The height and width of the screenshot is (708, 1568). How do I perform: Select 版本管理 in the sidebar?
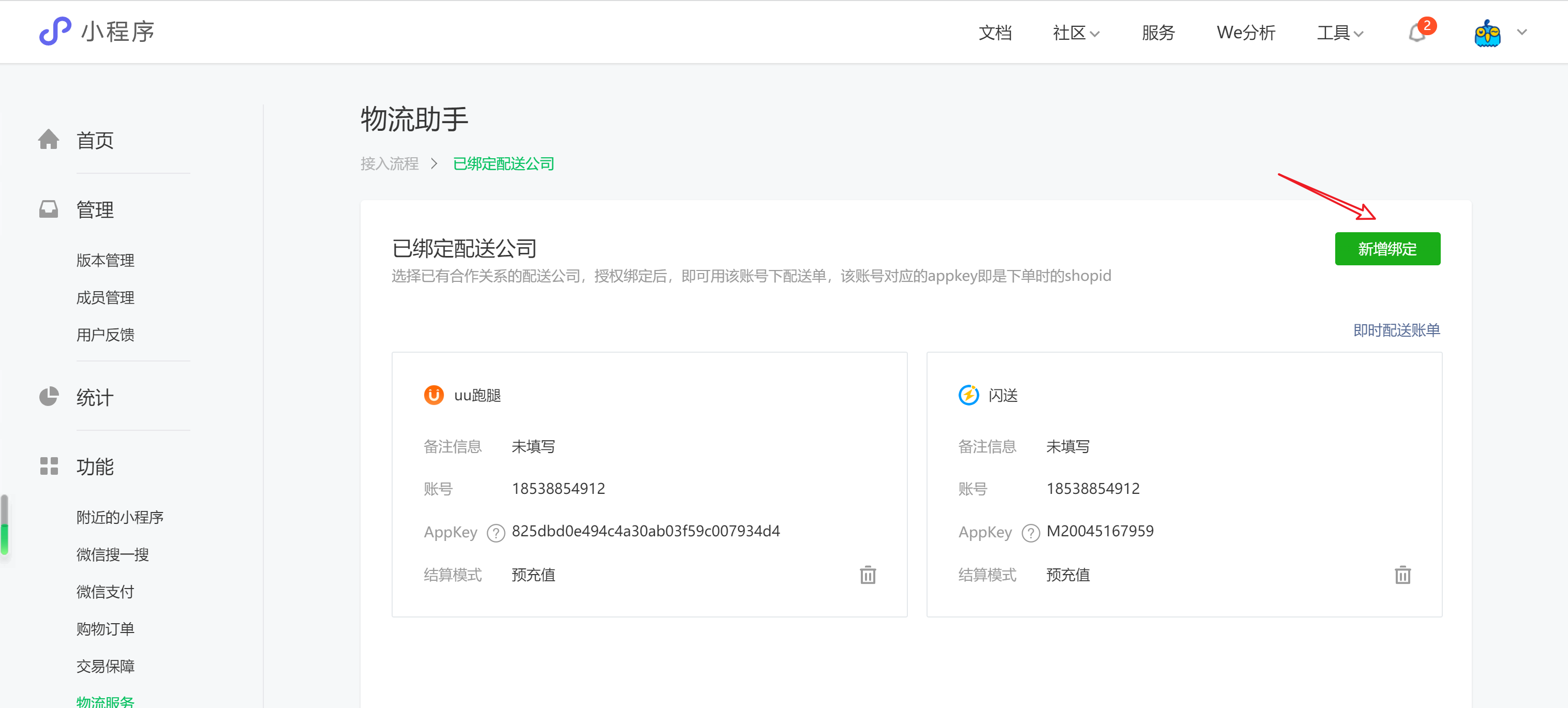(106, 260)
